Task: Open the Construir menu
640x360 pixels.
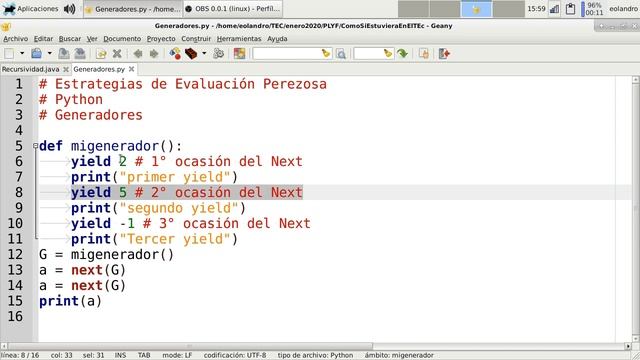Action: tap(196, 39)
